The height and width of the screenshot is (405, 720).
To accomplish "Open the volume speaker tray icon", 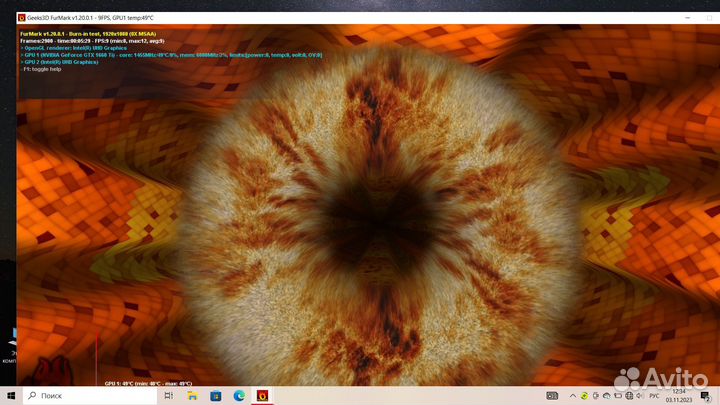I will click(640, 396).
